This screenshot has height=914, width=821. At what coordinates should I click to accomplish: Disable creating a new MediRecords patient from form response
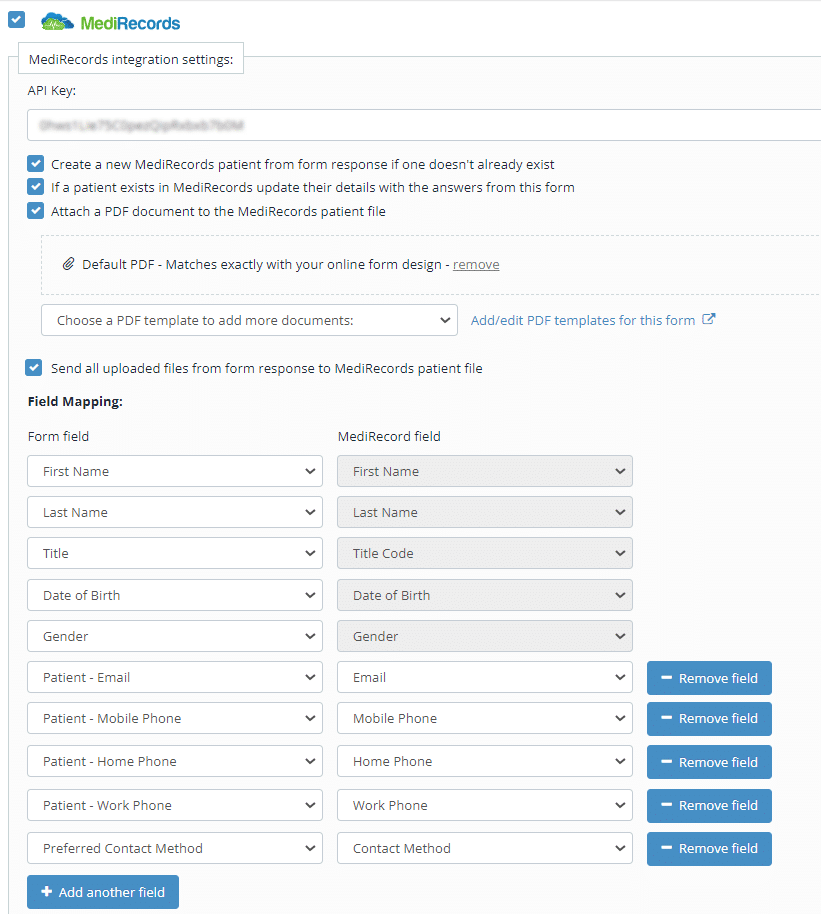tap(33, 163)
